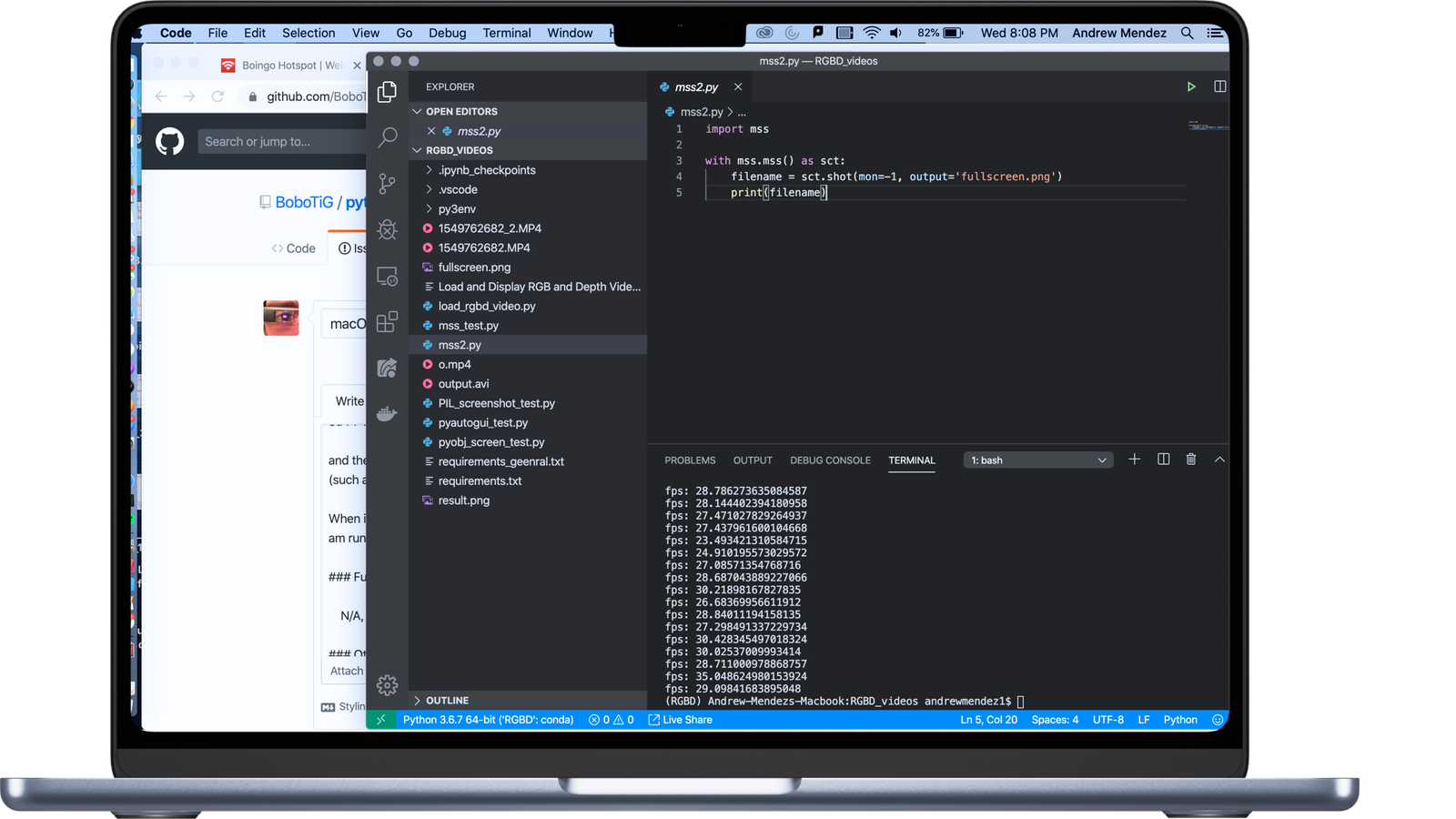Click the GitHub search input field
This screenshot has height=819, width=1456.
pos(282,142)
